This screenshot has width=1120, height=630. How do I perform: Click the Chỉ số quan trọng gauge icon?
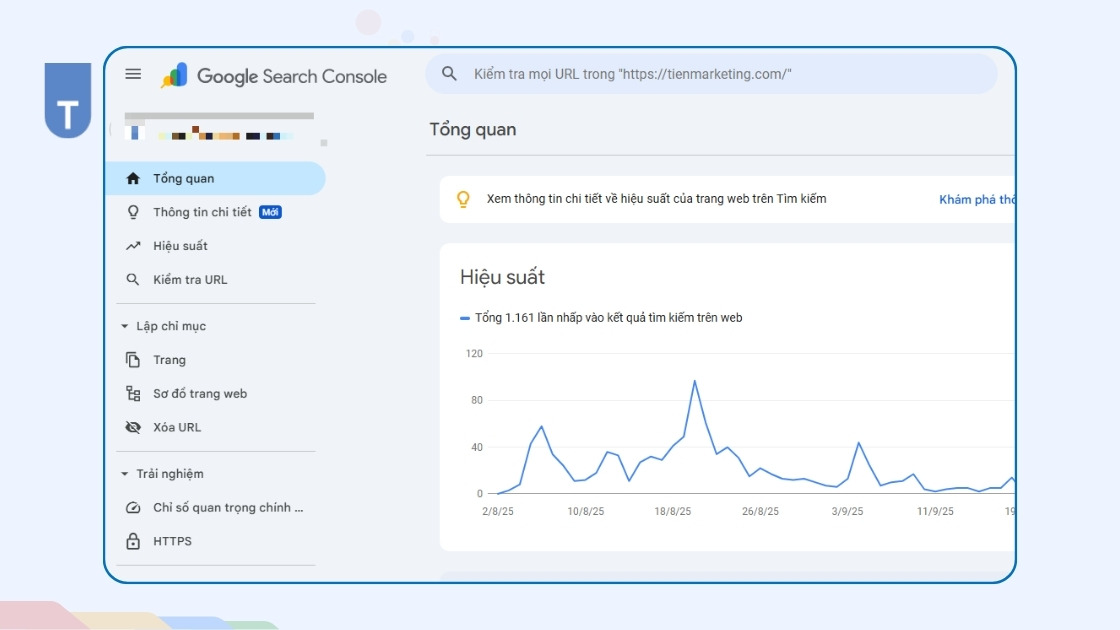pyautogui.click(x=133, y=507)
